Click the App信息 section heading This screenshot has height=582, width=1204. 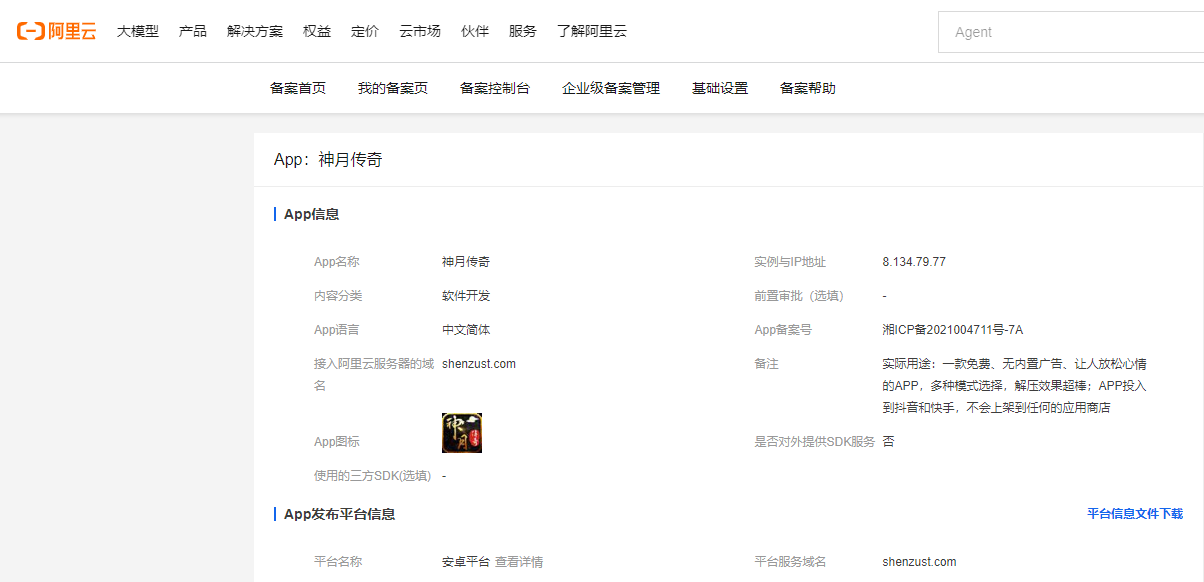point(311,214)
